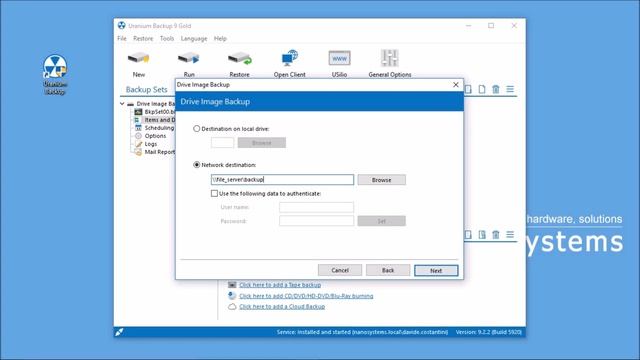Click the Uranium Backup desktop shortcut icon
Image resolution: width=640 pixels, height=360 pixels.
55,67
